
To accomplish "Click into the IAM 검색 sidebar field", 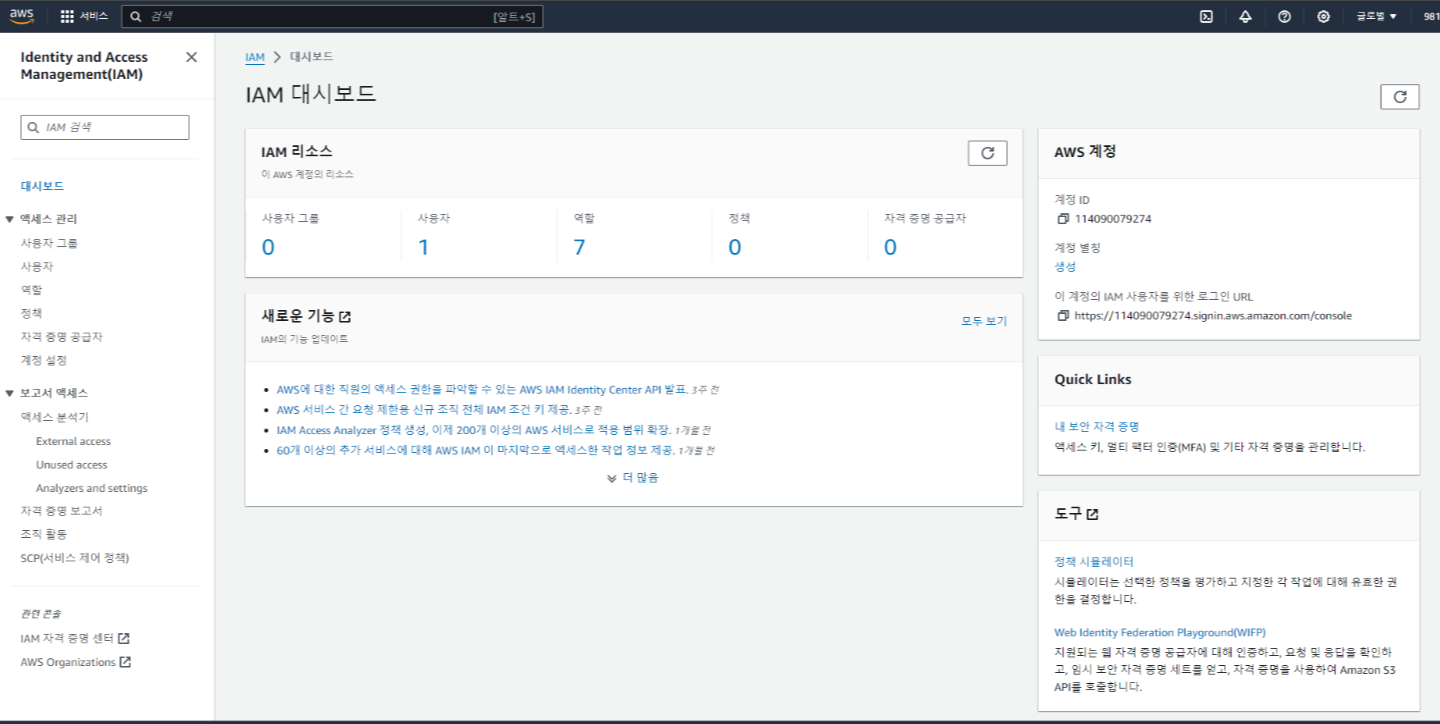I will click(x=105, y=128).
